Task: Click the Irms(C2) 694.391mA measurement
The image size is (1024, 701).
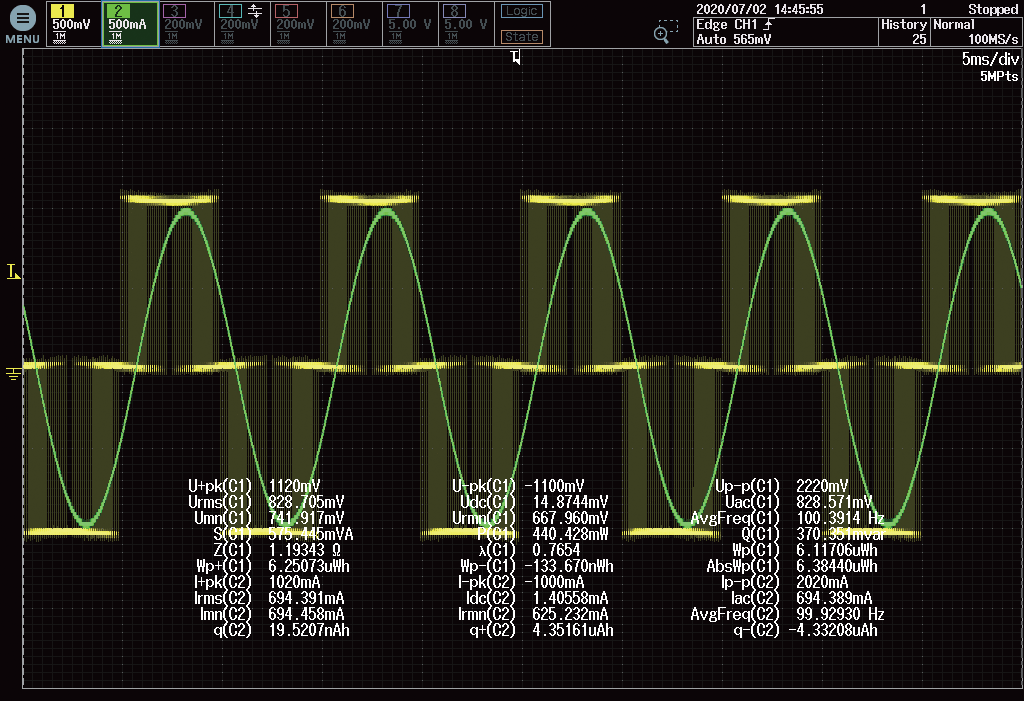Action: tap(269, 598)
